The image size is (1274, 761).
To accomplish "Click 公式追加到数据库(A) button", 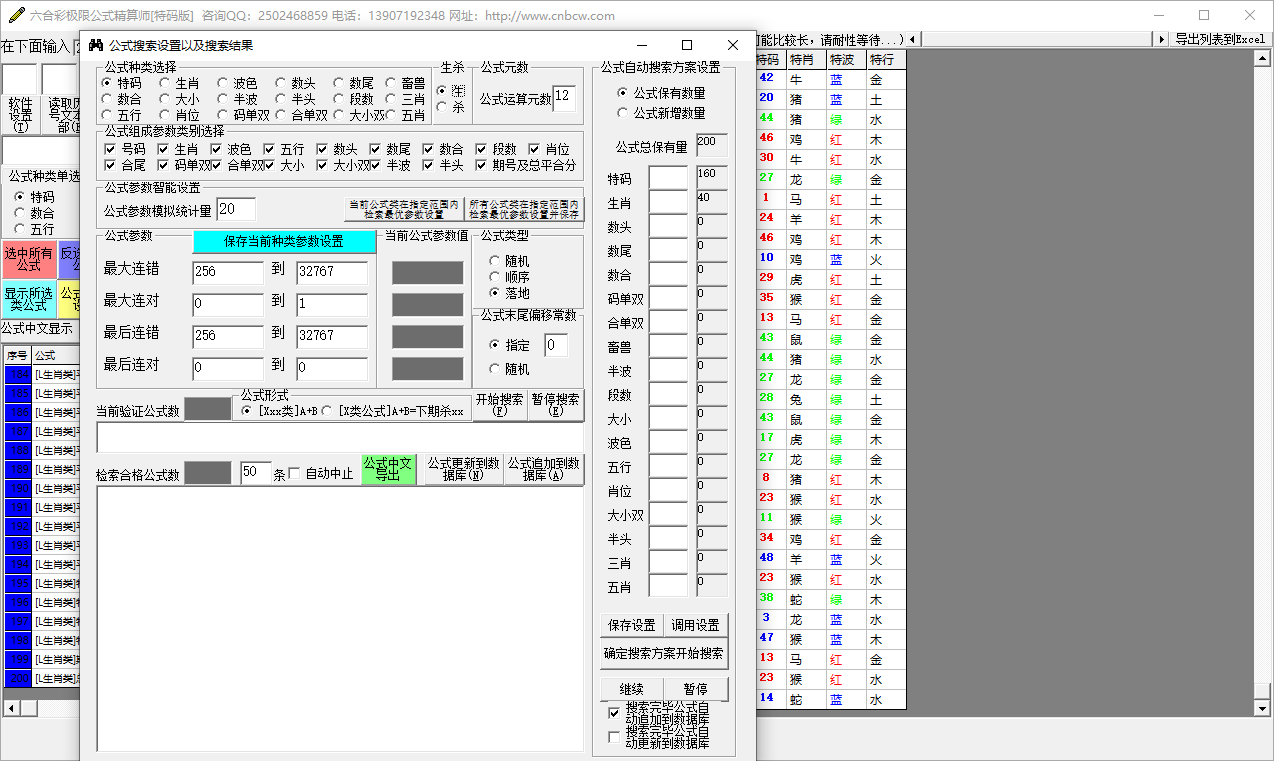I will click(544, 469).
